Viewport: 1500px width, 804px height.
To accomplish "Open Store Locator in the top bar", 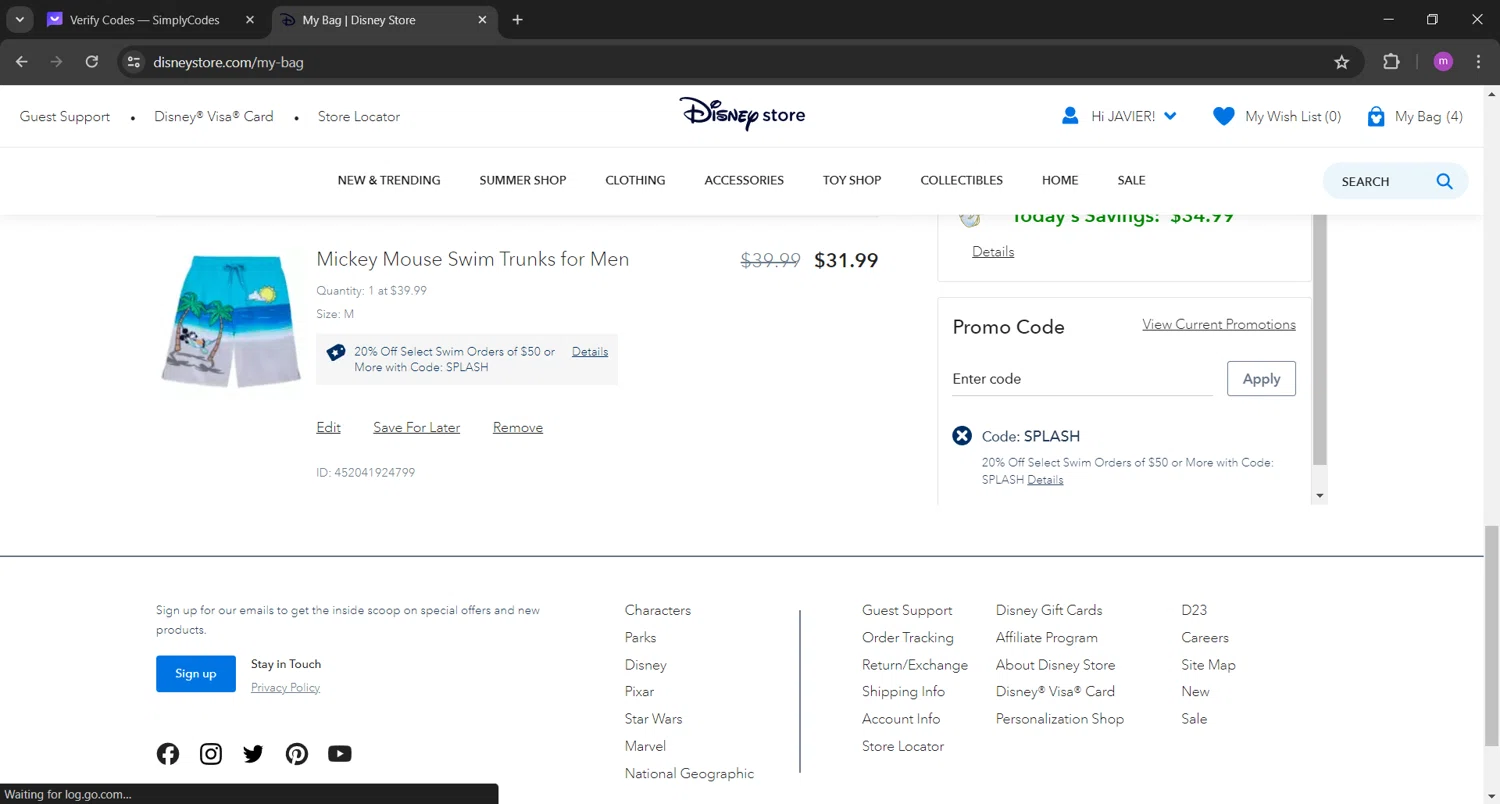I will pyautogui.click(x=359, y=117).
